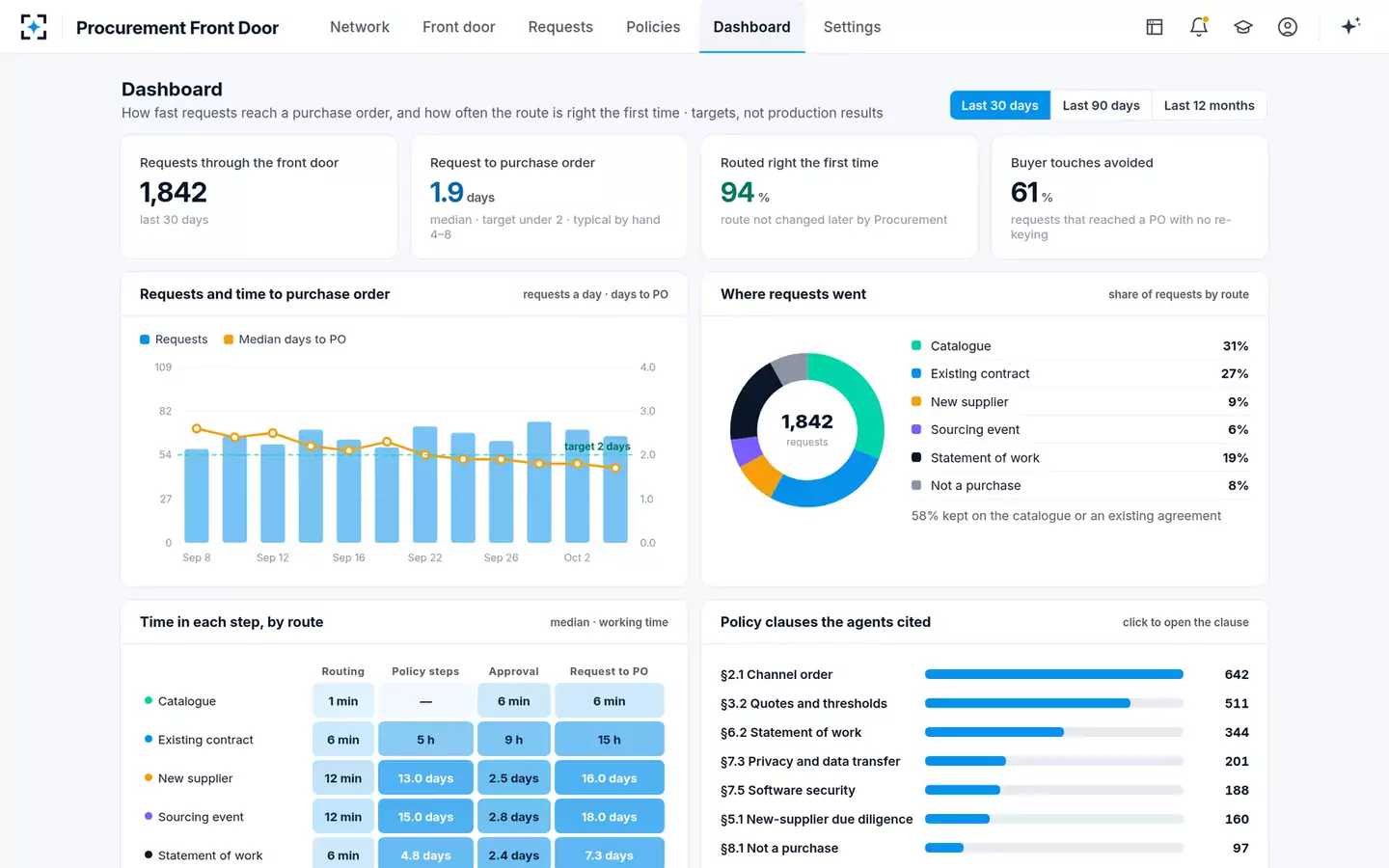Open the layout panel icon in header
Viewport: 1389px width, 868px height.
[x=1155, y=27]
